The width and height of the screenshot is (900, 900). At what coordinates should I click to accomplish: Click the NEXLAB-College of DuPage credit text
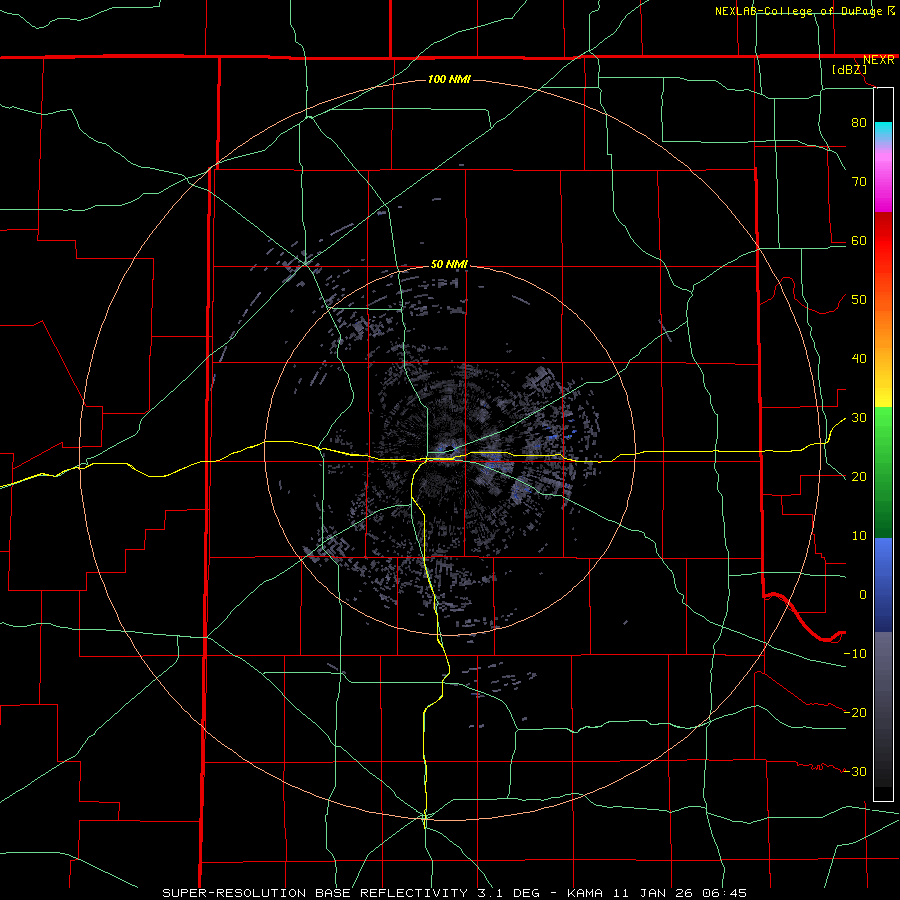coord(800,11)
